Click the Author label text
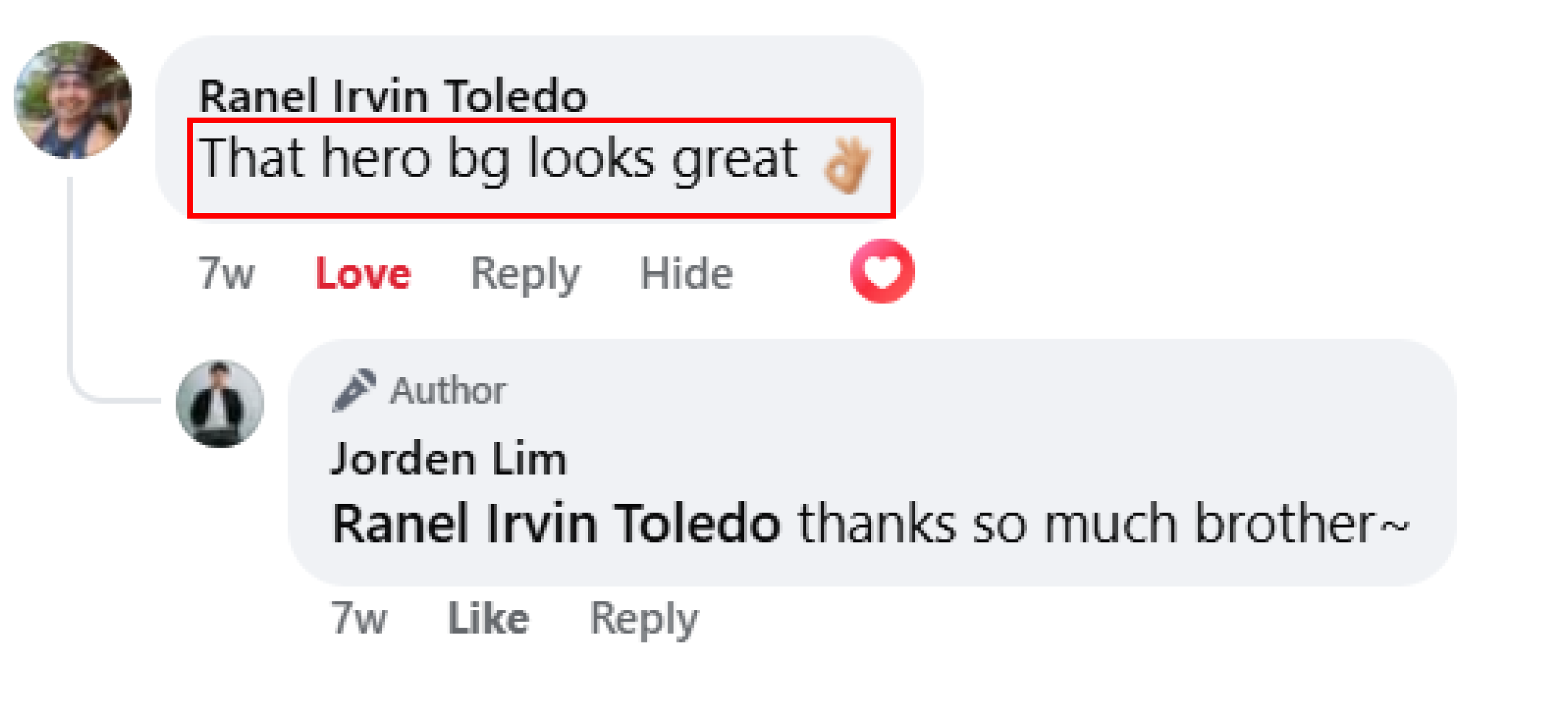Image resolution: width=1568 pixels, height=722 pixels. tap(448, 390)
